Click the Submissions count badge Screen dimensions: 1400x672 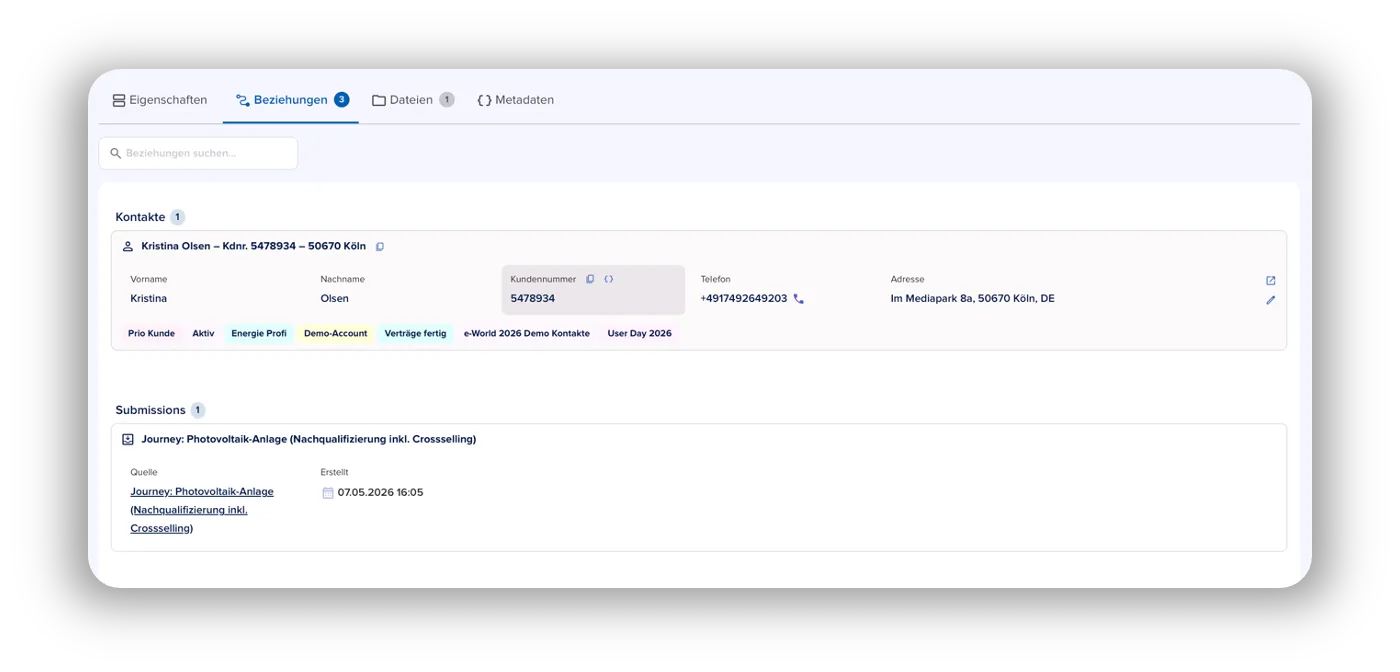[198, 410]
